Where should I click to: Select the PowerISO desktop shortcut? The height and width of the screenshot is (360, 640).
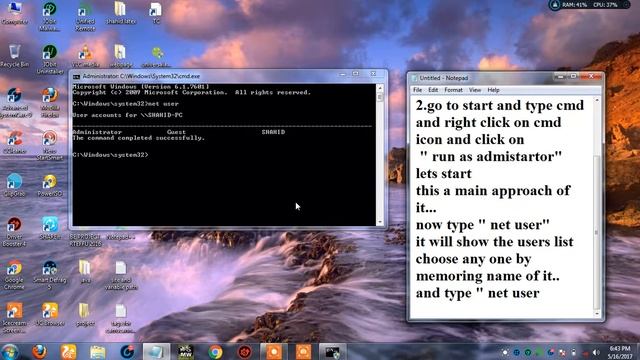point(50,184)
